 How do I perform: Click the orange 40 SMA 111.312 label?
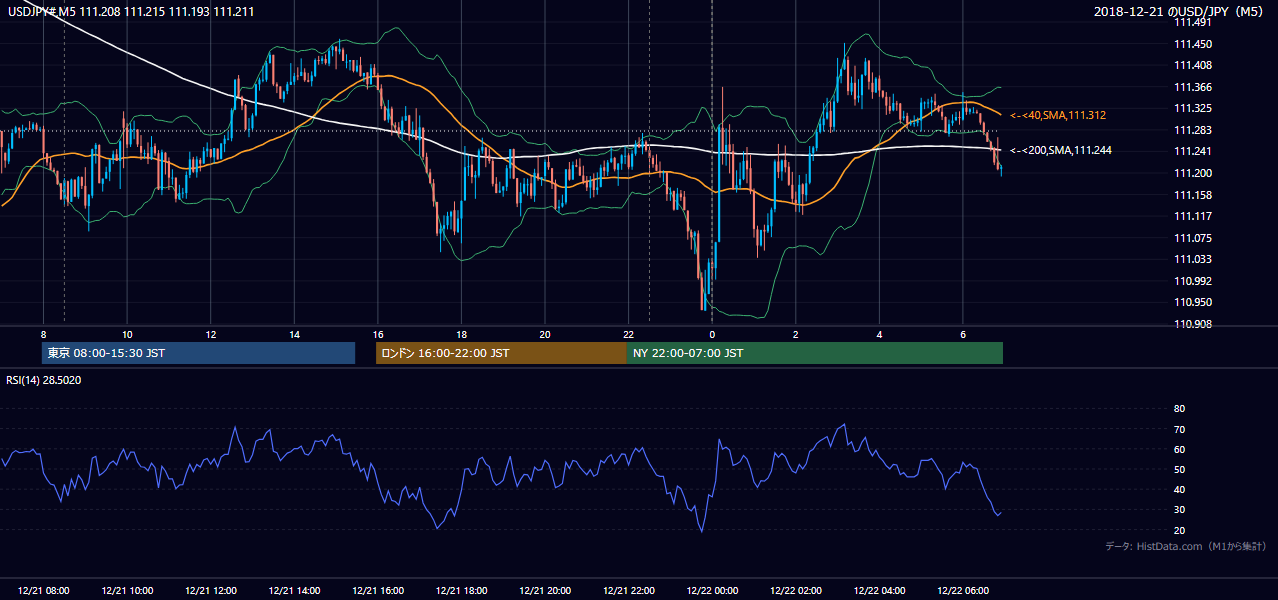click(x=1058, y=116)
